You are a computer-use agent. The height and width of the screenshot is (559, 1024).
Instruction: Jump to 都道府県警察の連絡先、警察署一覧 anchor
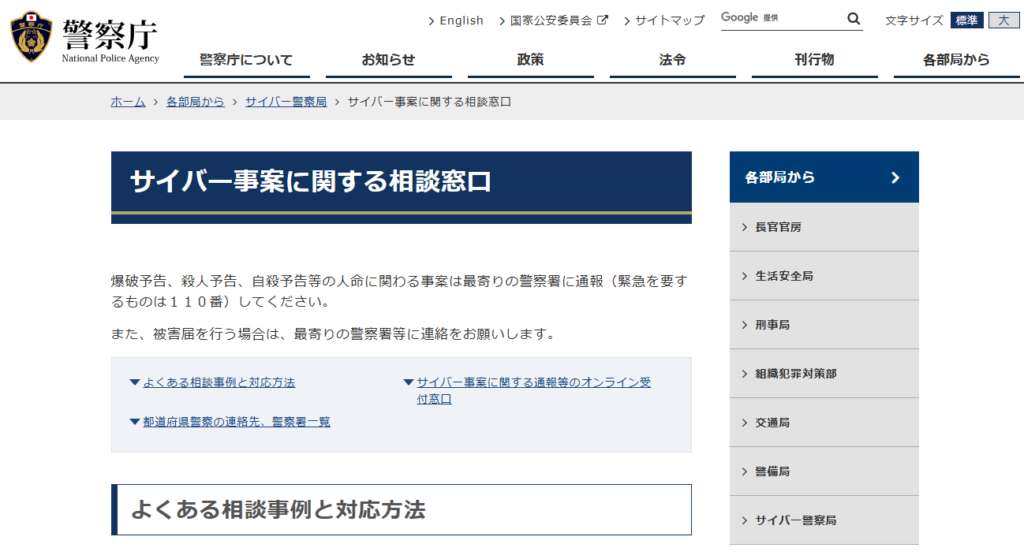[236, 422]
